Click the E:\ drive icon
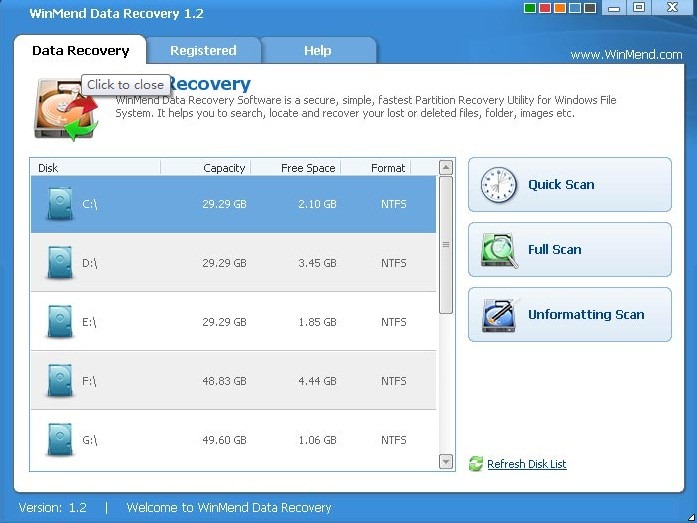The image size is (697, 523). 60,322
